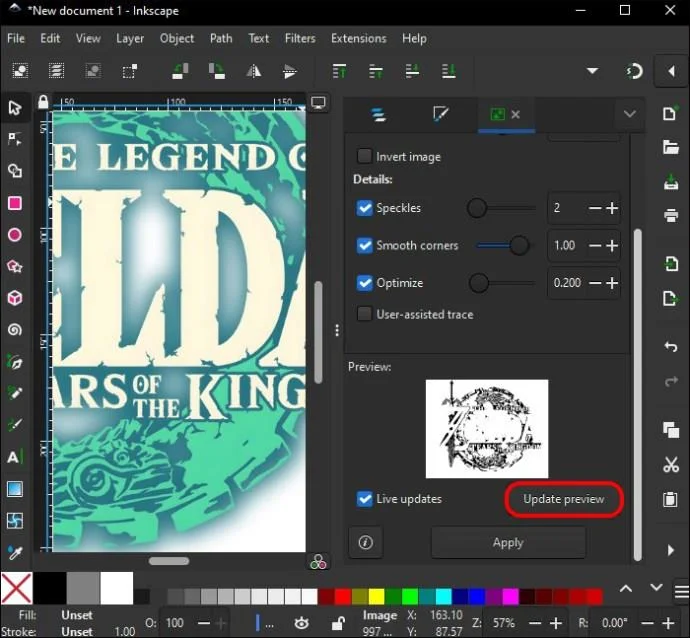This screenshot has height=638, width=690.
Task: Toggle the layer lock in status bar
Action: pos(338,623)
